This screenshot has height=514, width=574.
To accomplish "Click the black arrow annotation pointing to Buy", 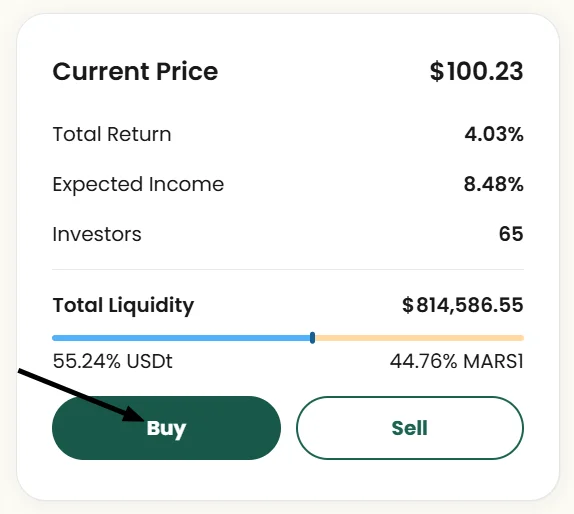I will coord(81,396).
